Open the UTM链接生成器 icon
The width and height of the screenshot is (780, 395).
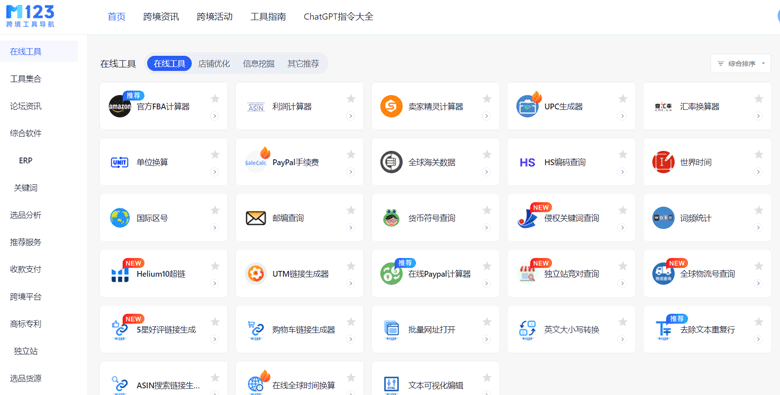point(256,274)
